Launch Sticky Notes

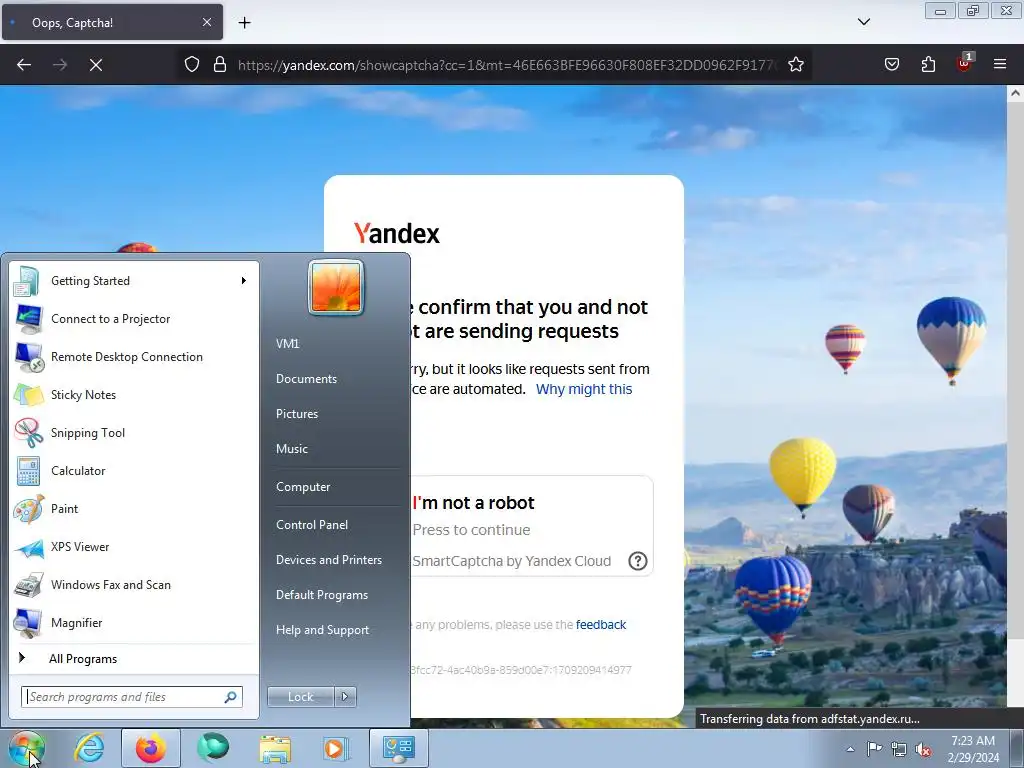click(x=134, y=394)
